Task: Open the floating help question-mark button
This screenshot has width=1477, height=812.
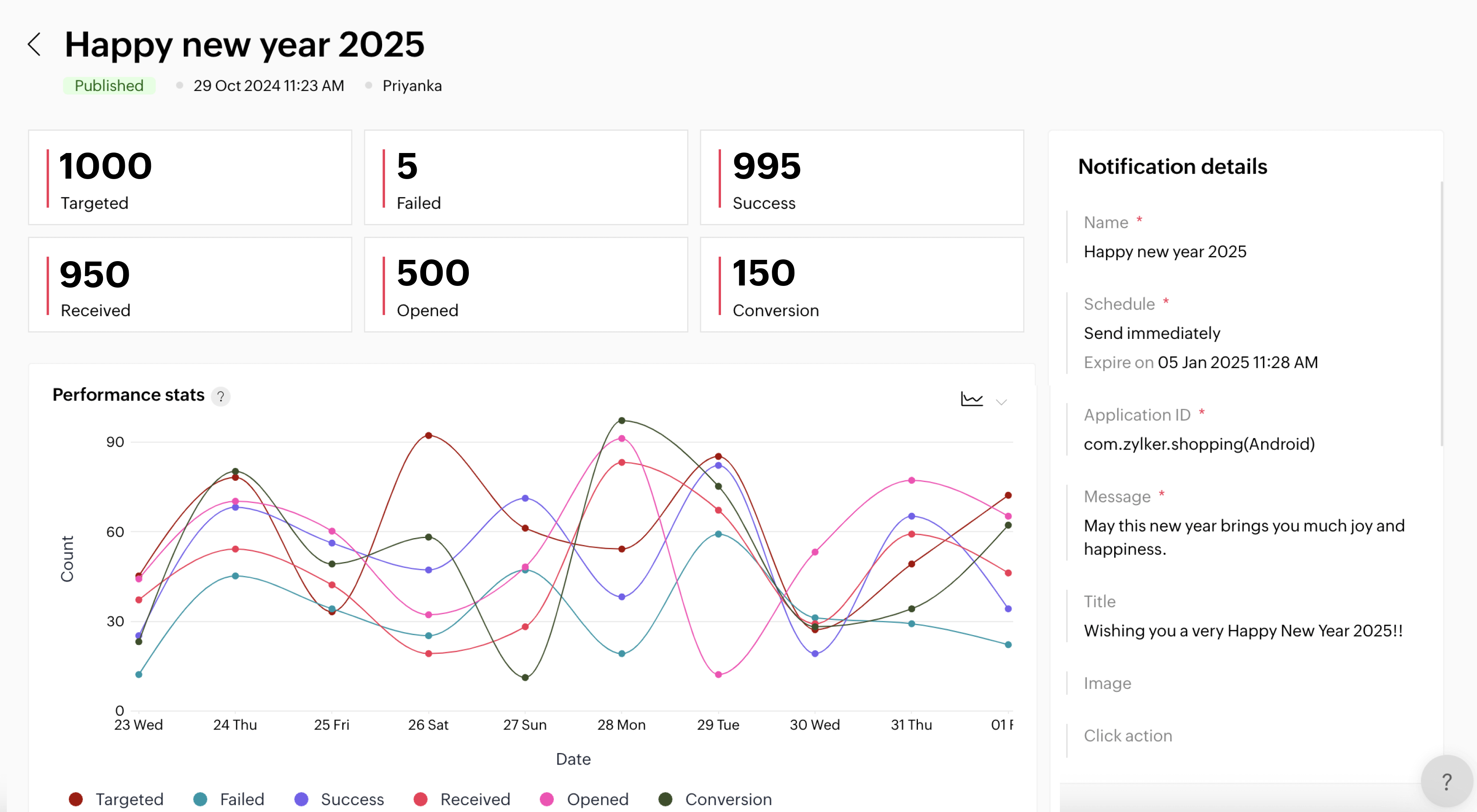Action: click(1446, 781)
